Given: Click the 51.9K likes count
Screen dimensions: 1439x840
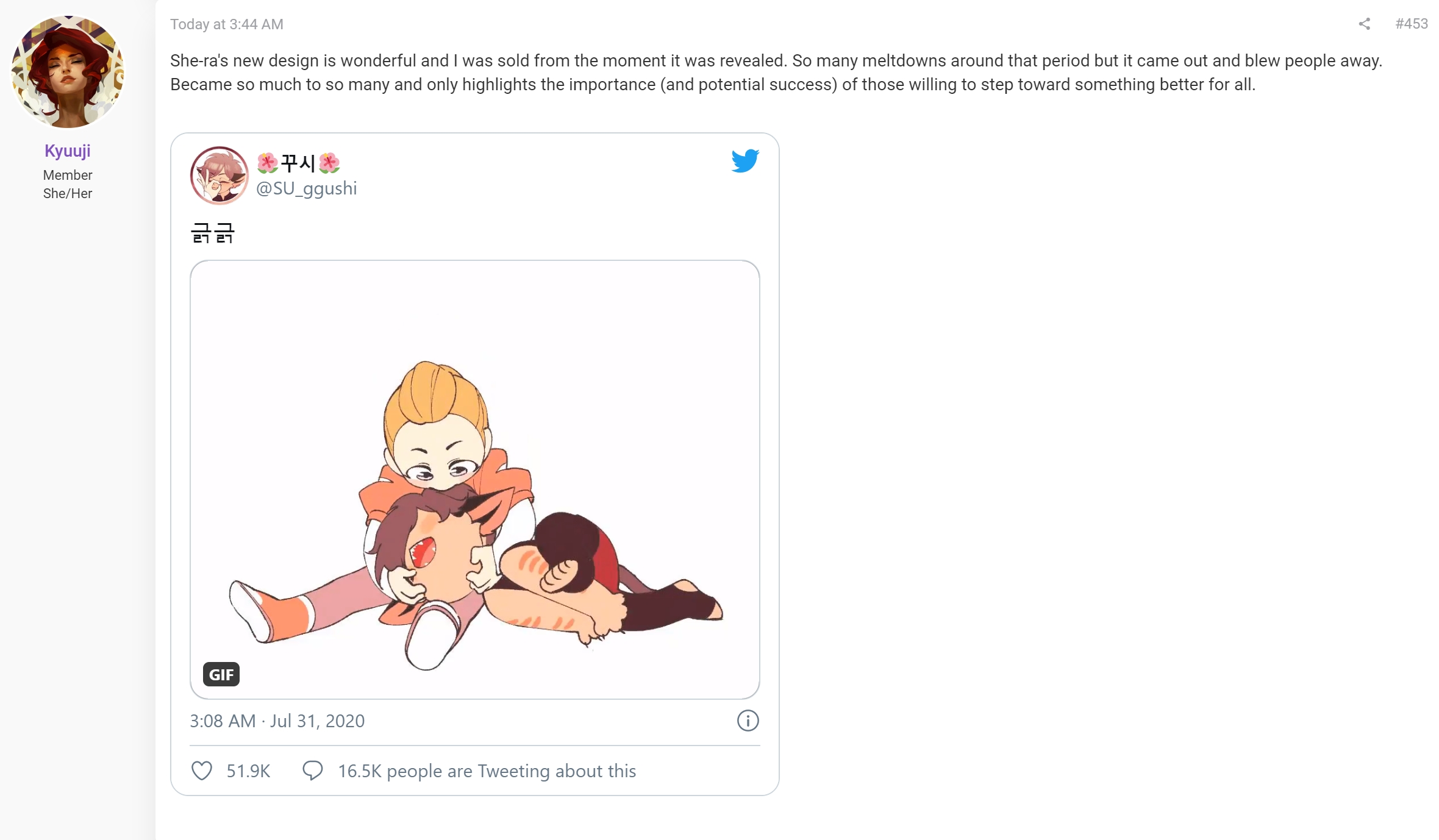Looking at the screenshot, I should (248, 771).
